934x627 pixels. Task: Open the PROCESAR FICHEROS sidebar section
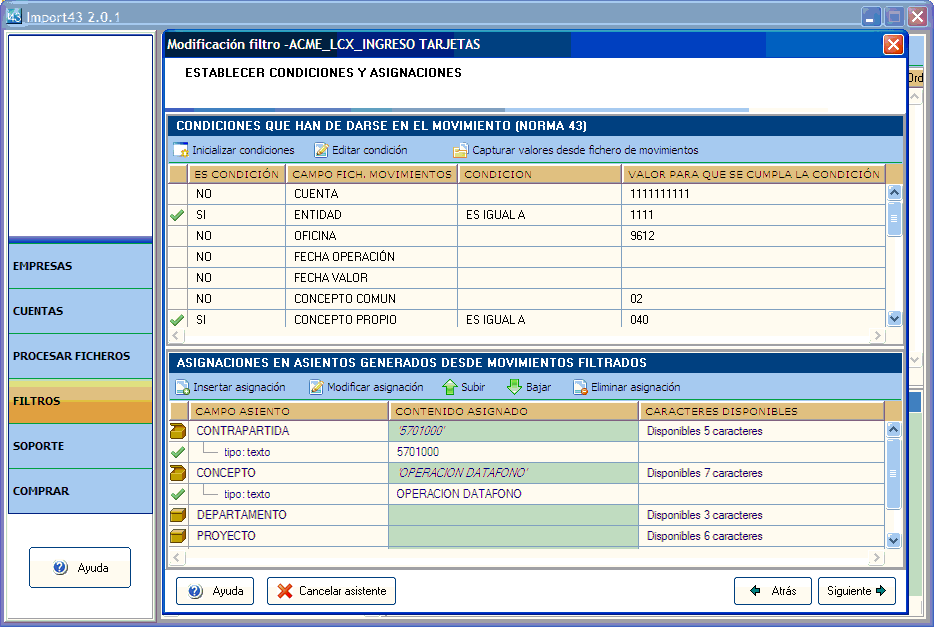80,356
